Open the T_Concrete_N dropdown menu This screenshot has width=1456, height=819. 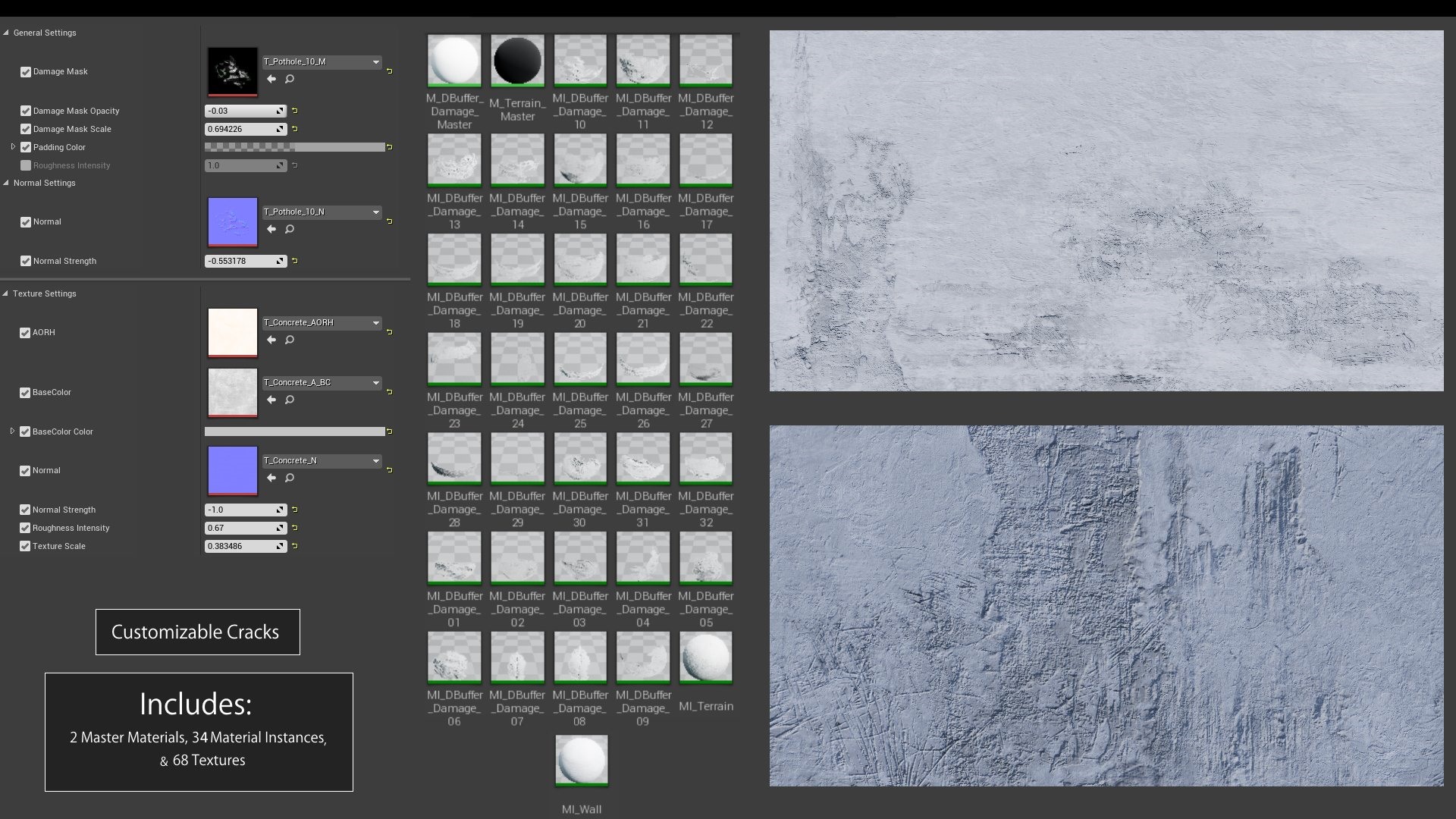pyautogui.click(x=375, y=460)
